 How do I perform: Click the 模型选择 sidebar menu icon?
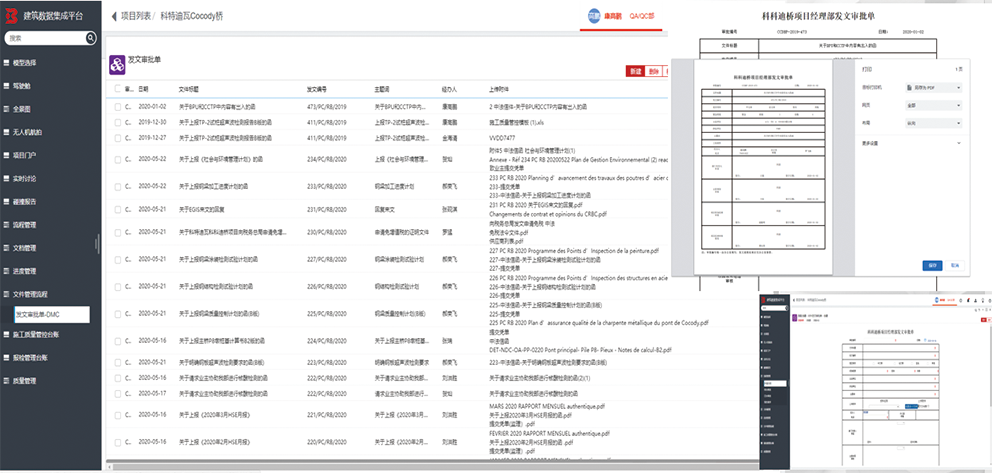(6, 62)
